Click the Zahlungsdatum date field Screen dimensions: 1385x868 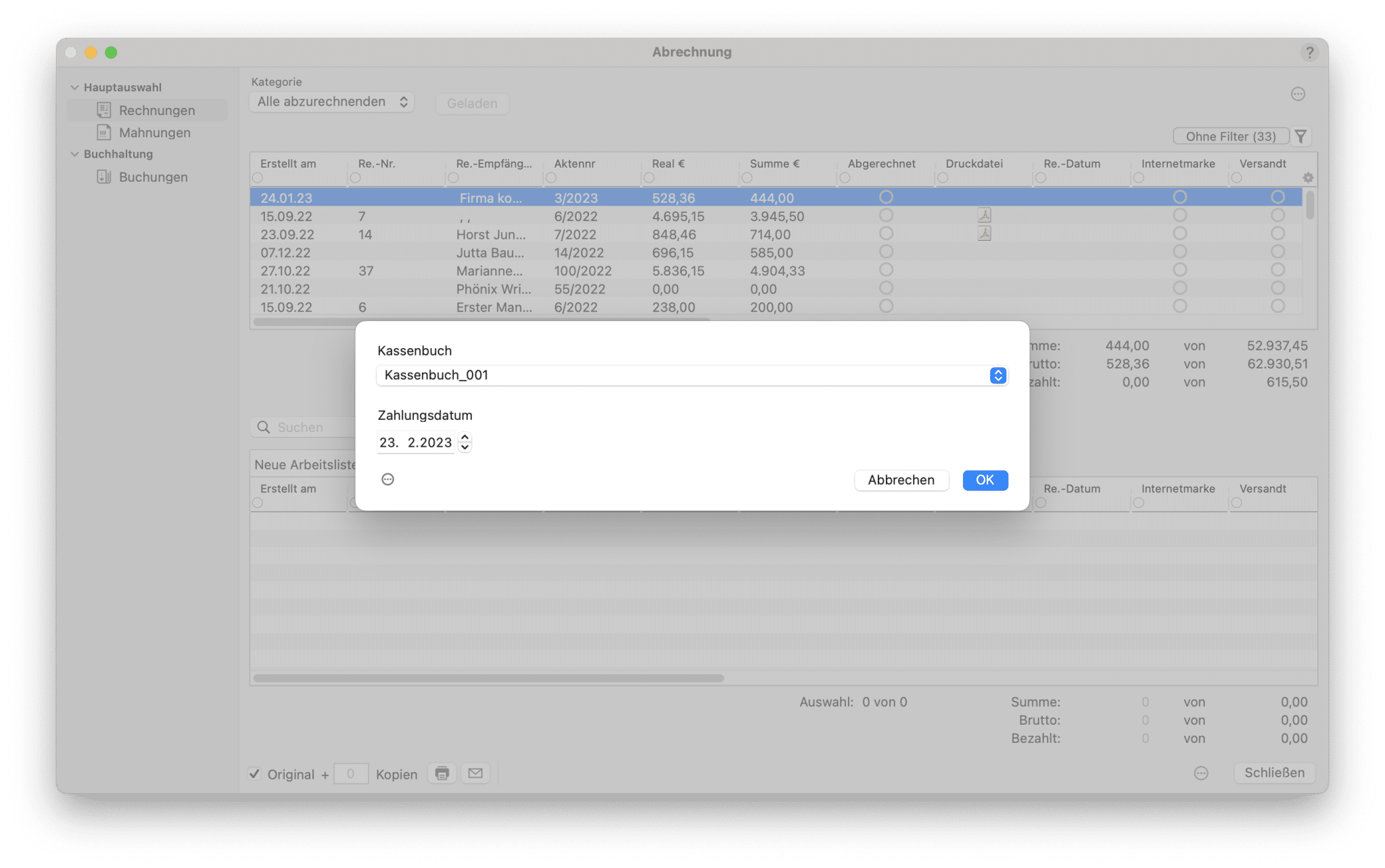pos(415,443)
